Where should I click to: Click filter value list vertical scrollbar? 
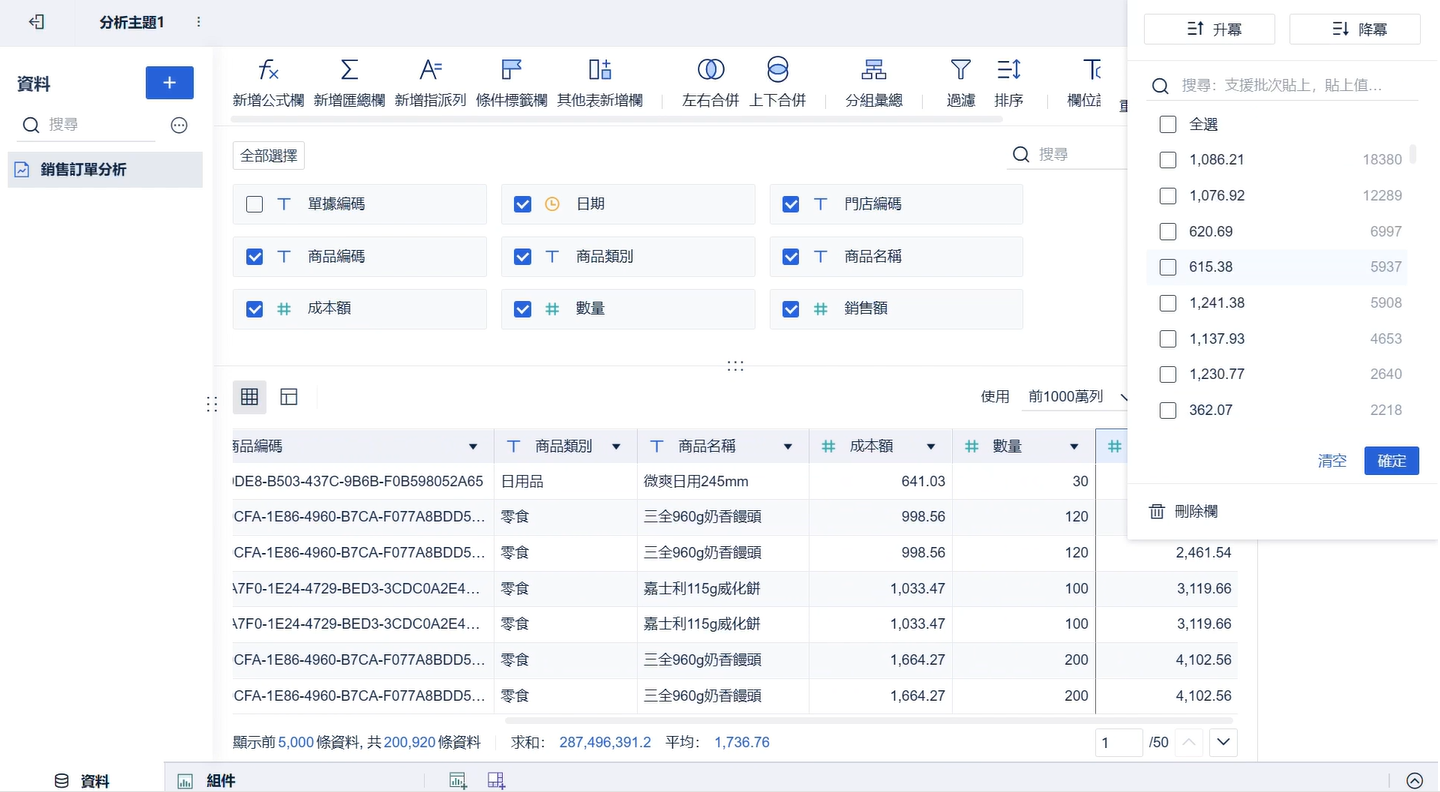tap(1413, 153)
